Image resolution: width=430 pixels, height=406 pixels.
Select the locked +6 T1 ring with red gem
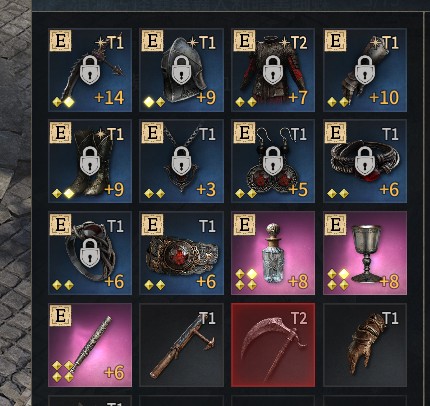pyautogui.click(x=365, y=161)
